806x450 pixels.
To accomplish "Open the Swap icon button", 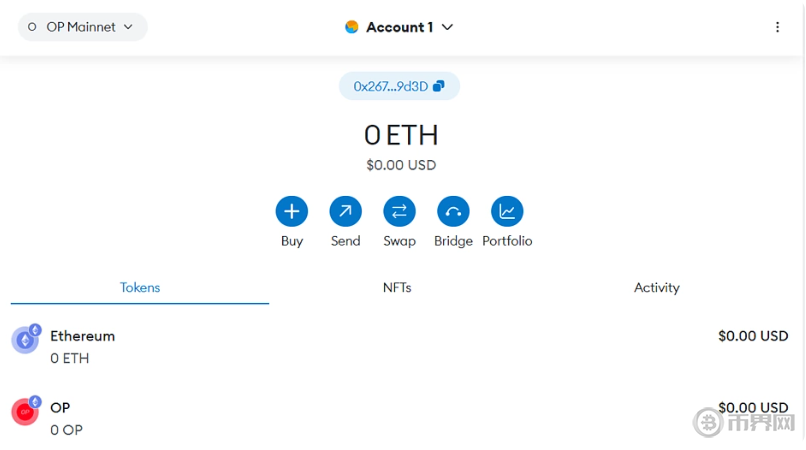I will tap(399, 211).
